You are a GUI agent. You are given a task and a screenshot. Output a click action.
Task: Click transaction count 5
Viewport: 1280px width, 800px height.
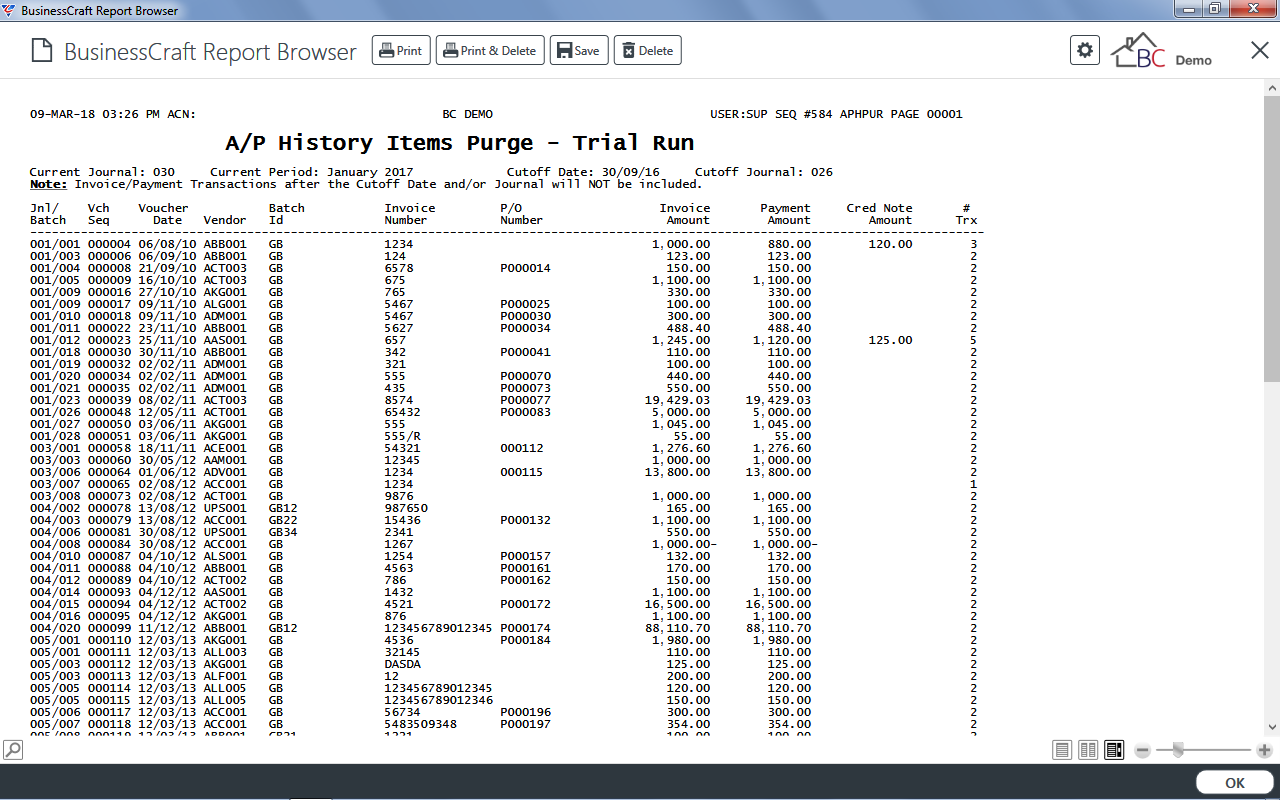click(973, 340)
